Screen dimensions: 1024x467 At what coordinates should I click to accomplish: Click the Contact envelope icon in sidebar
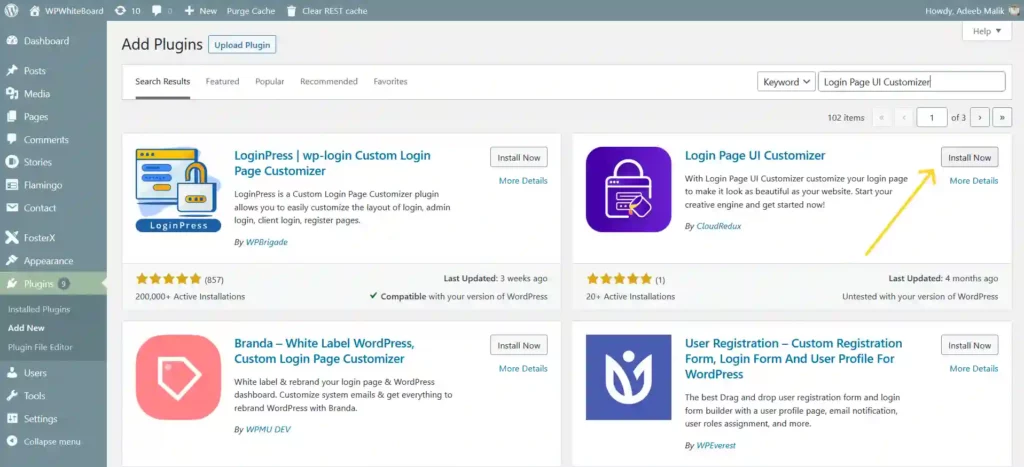pyautogui.click(x=11, y=208)
